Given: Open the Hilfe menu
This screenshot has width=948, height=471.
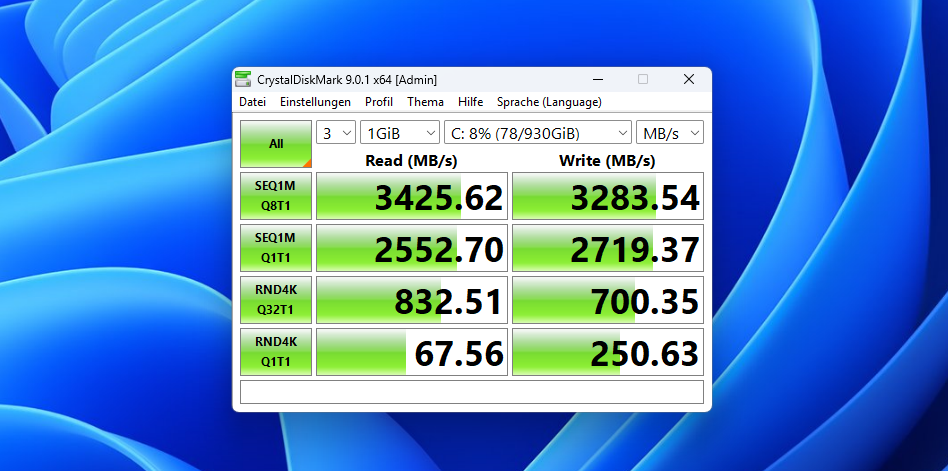Looking at the screenshot, I should (x=470, y=102).
